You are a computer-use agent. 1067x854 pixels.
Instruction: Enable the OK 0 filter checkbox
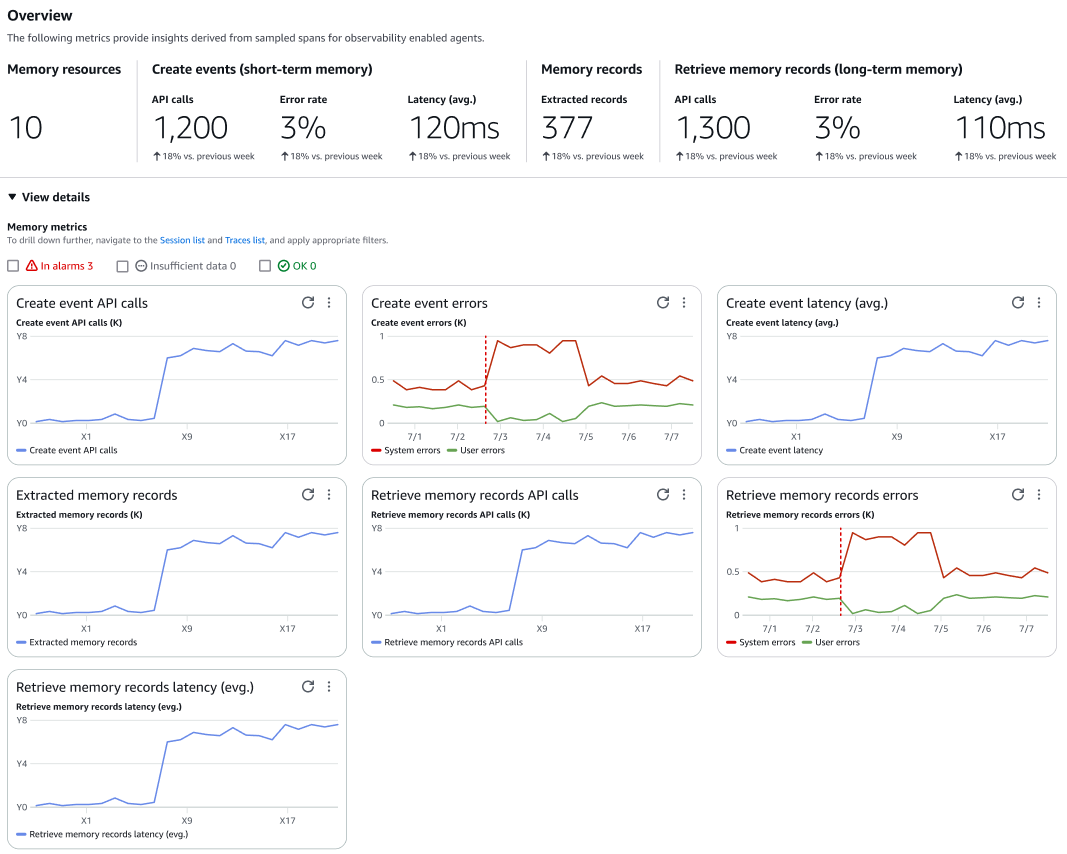[x=265, y=266]
